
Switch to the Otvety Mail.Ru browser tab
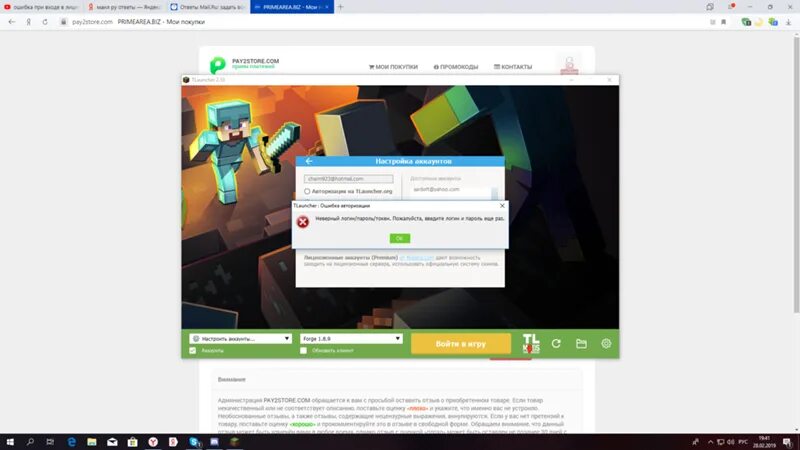pos(208,7)
